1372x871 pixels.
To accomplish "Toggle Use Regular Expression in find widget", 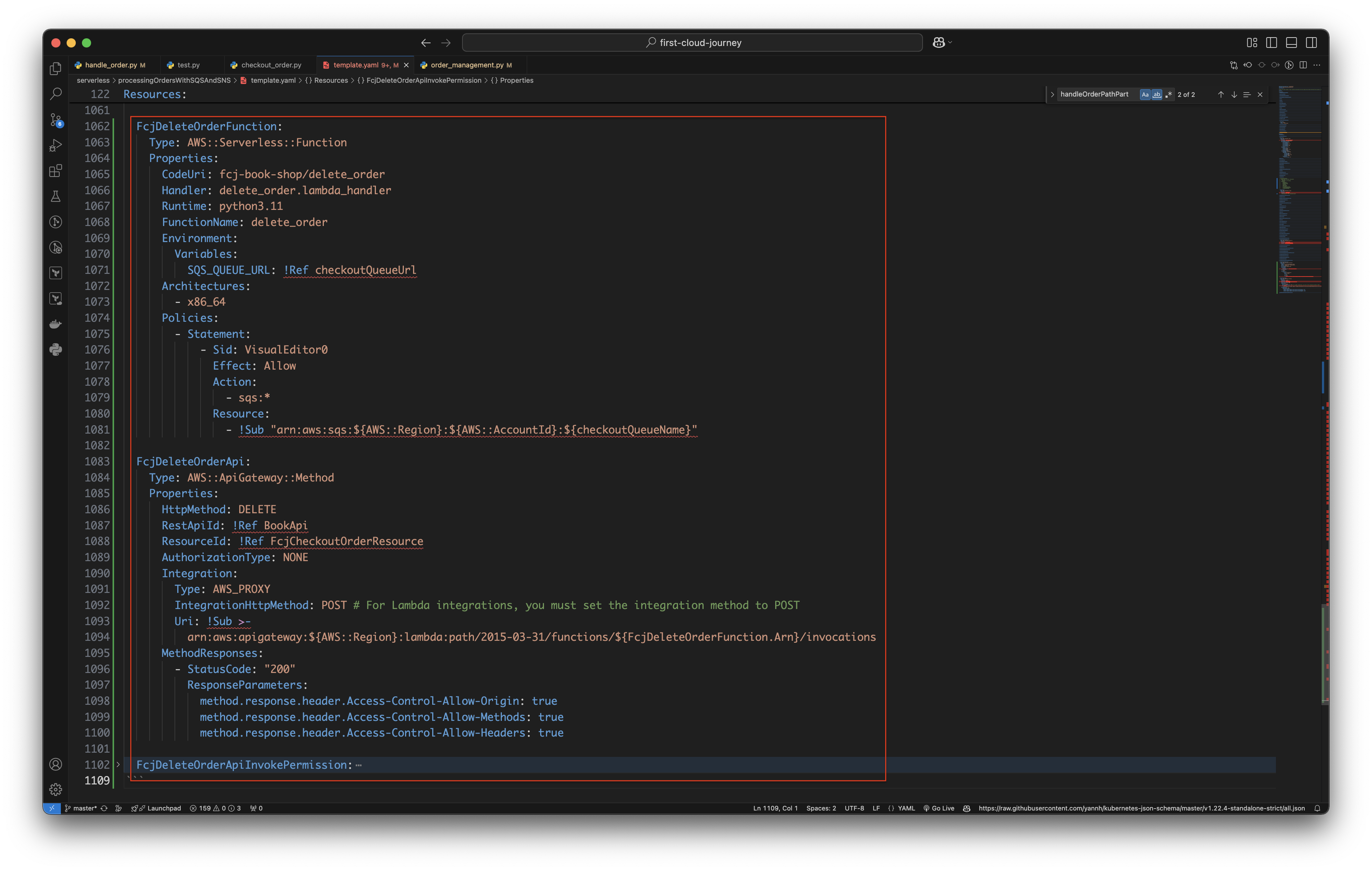I will 1169,95.
